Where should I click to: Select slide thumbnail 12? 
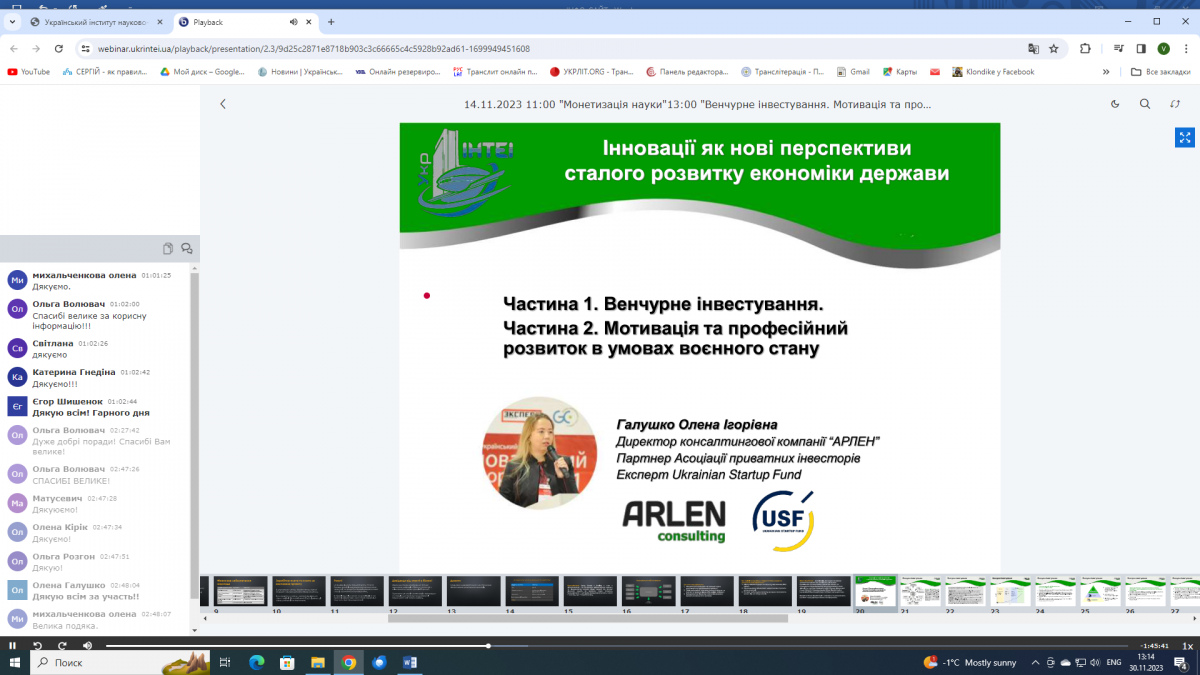click(415, 591)
